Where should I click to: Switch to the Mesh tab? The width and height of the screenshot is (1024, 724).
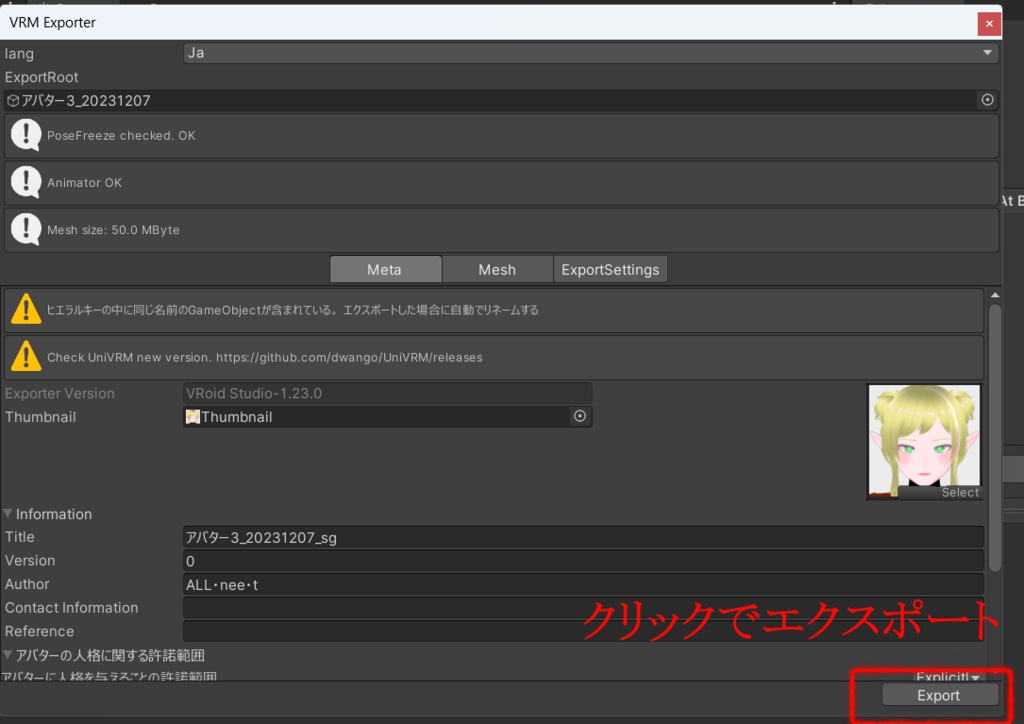coord(497,269)
